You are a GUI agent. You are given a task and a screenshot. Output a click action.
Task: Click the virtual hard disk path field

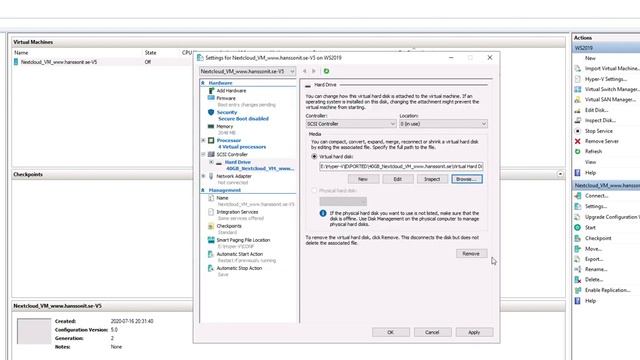[402, 167]
